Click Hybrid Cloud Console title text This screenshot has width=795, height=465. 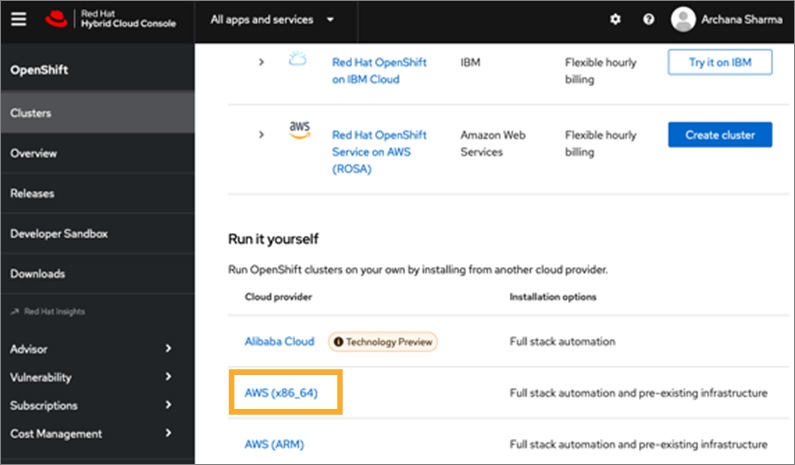128,23
